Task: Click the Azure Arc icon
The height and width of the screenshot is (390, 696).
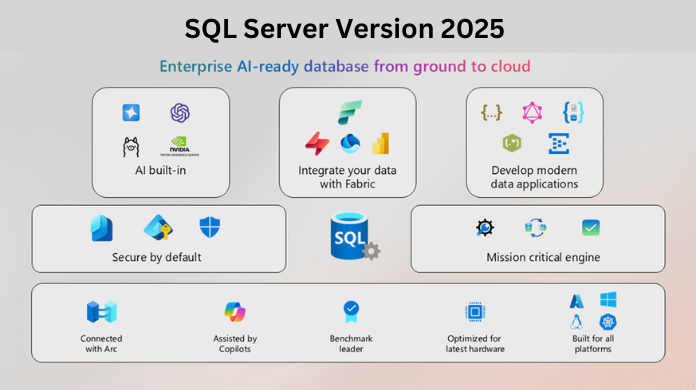Action: [102, 311]
